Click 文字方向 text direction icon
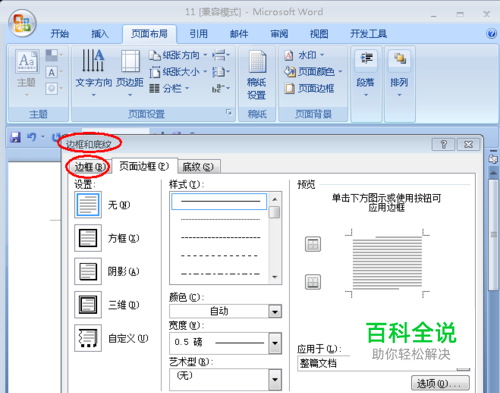The height and width of the screenshot is (393, 500). coord(94,73)
